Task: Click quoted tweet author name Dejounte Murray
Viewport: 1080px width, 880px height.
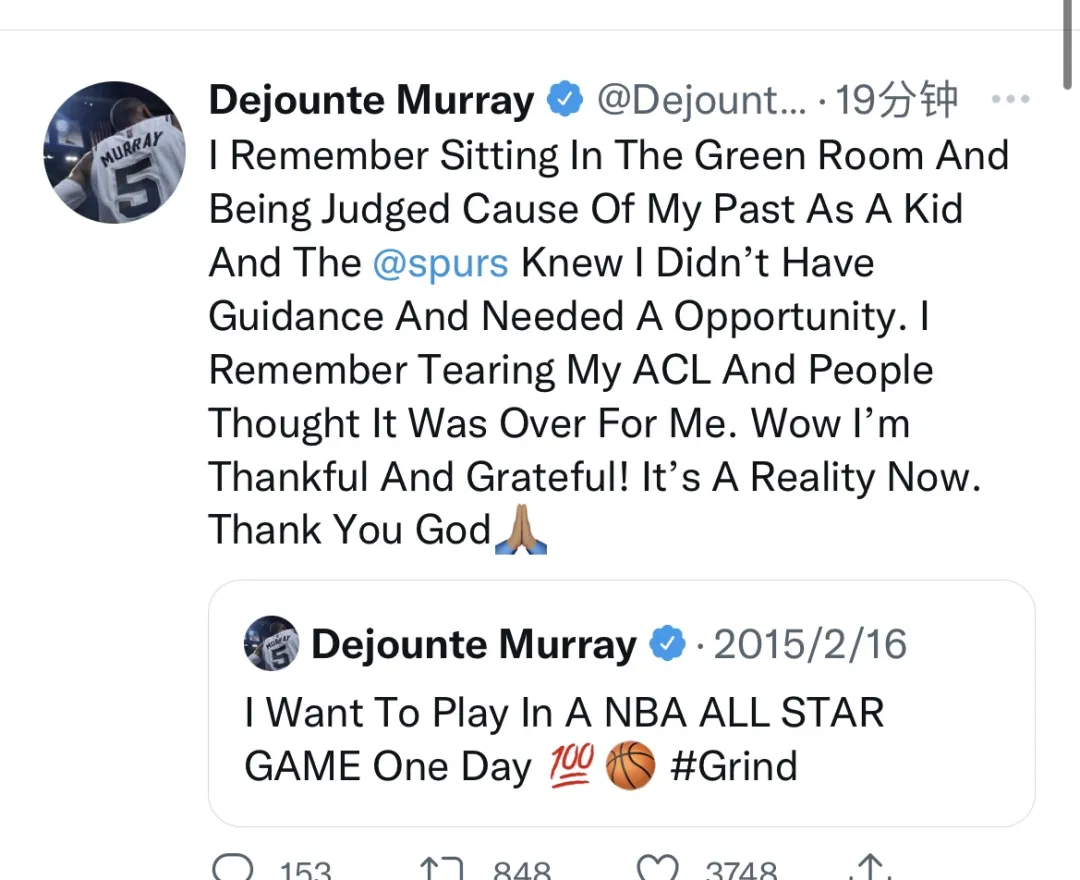Action: coord(474,645)
